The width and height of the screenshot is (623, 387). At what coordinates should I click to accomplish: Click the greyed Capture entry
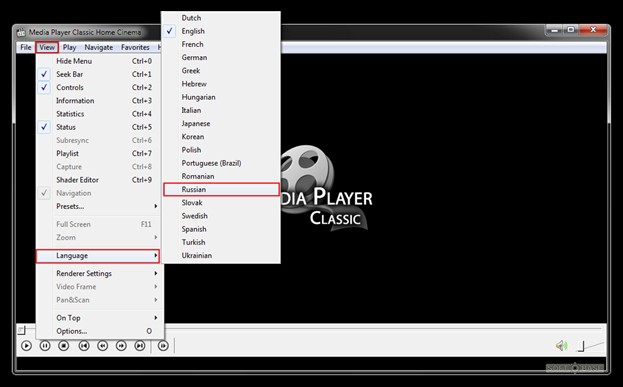tap(98, 167)
